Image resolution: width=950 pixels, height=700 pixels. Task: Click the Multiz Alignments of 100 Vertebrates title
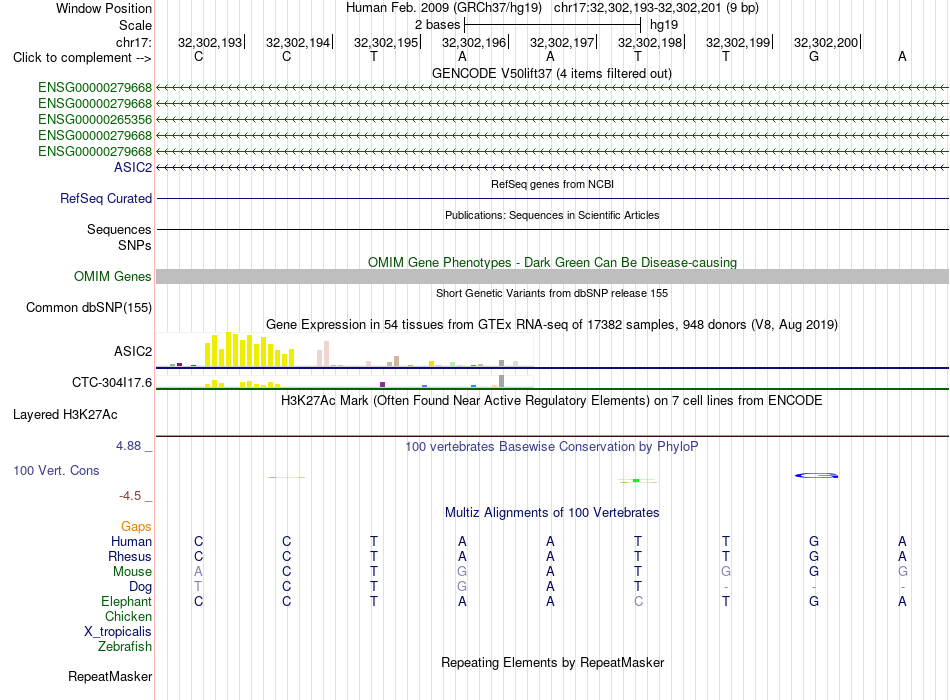coord(552,513)
